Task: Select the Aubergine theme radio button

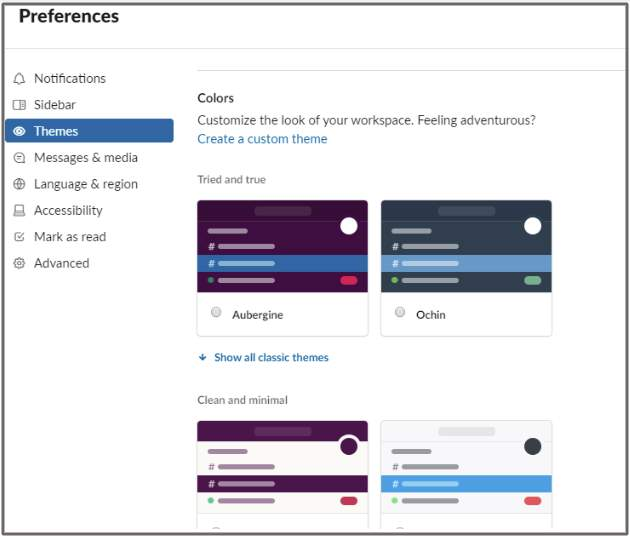Action: click(216, 312)
